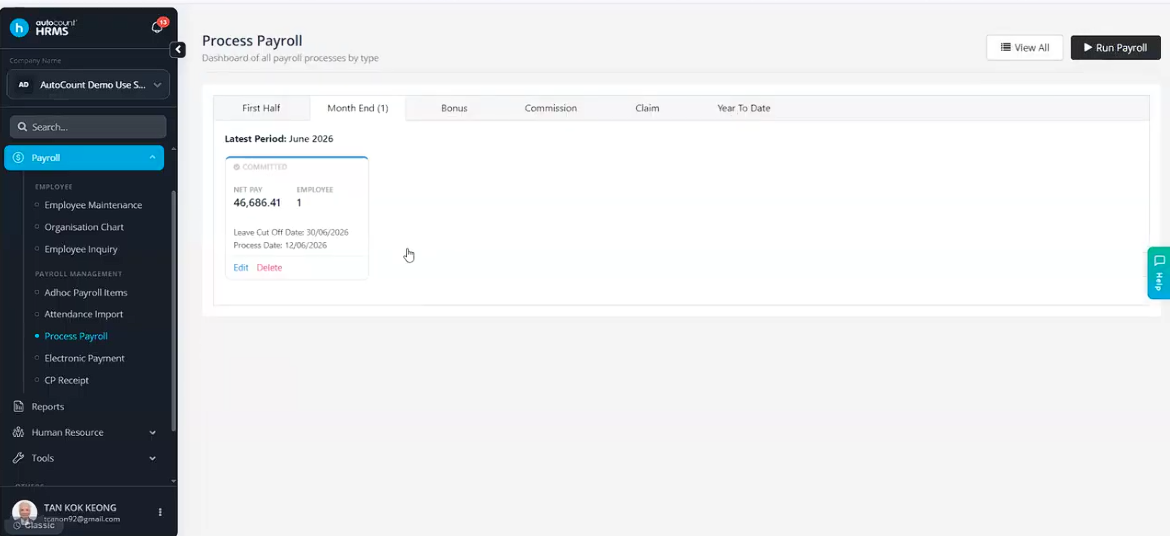Click the sidebar vertical scrollbar
1170x536 pixels.
(174, 310)
